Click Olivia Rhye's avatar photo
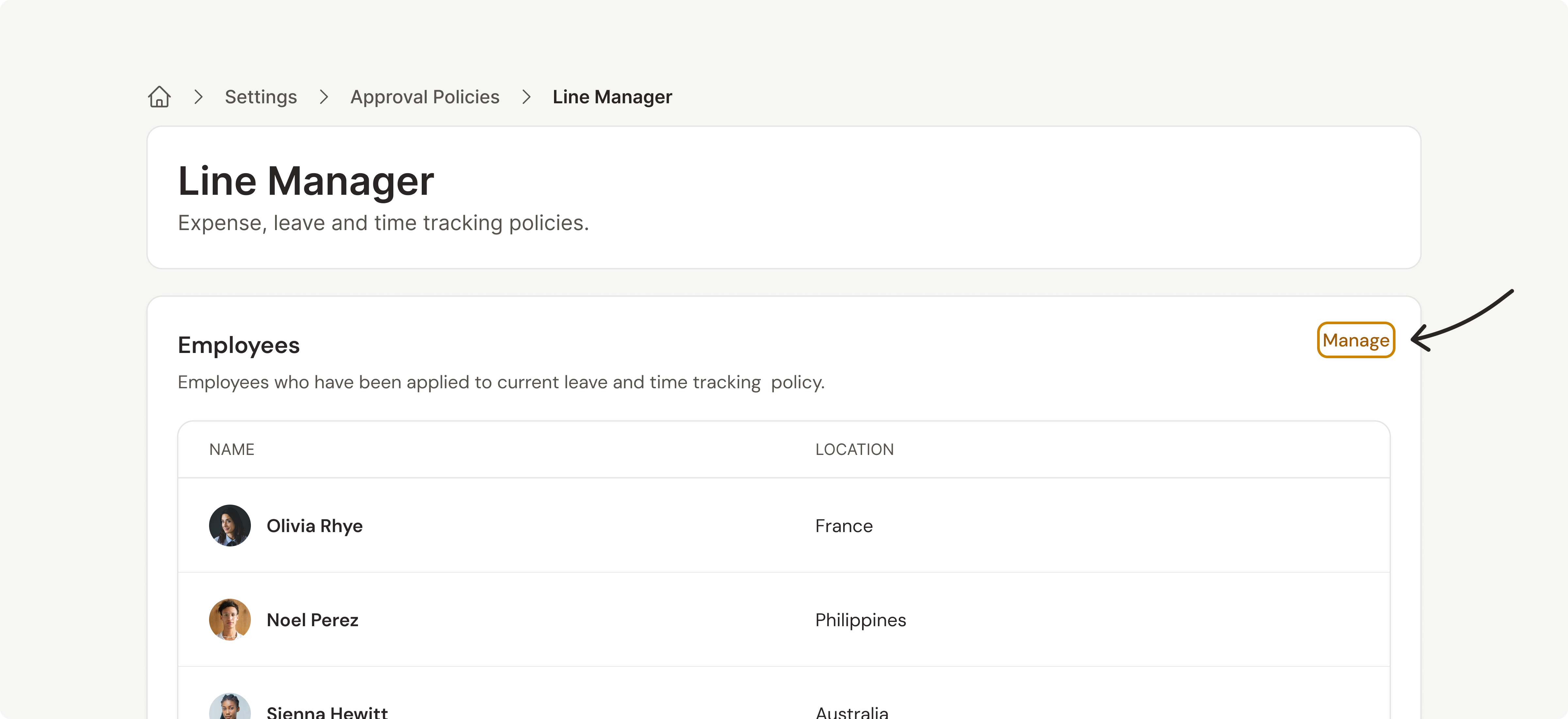This screenshot has height=719, width=1568. (229, 526)
